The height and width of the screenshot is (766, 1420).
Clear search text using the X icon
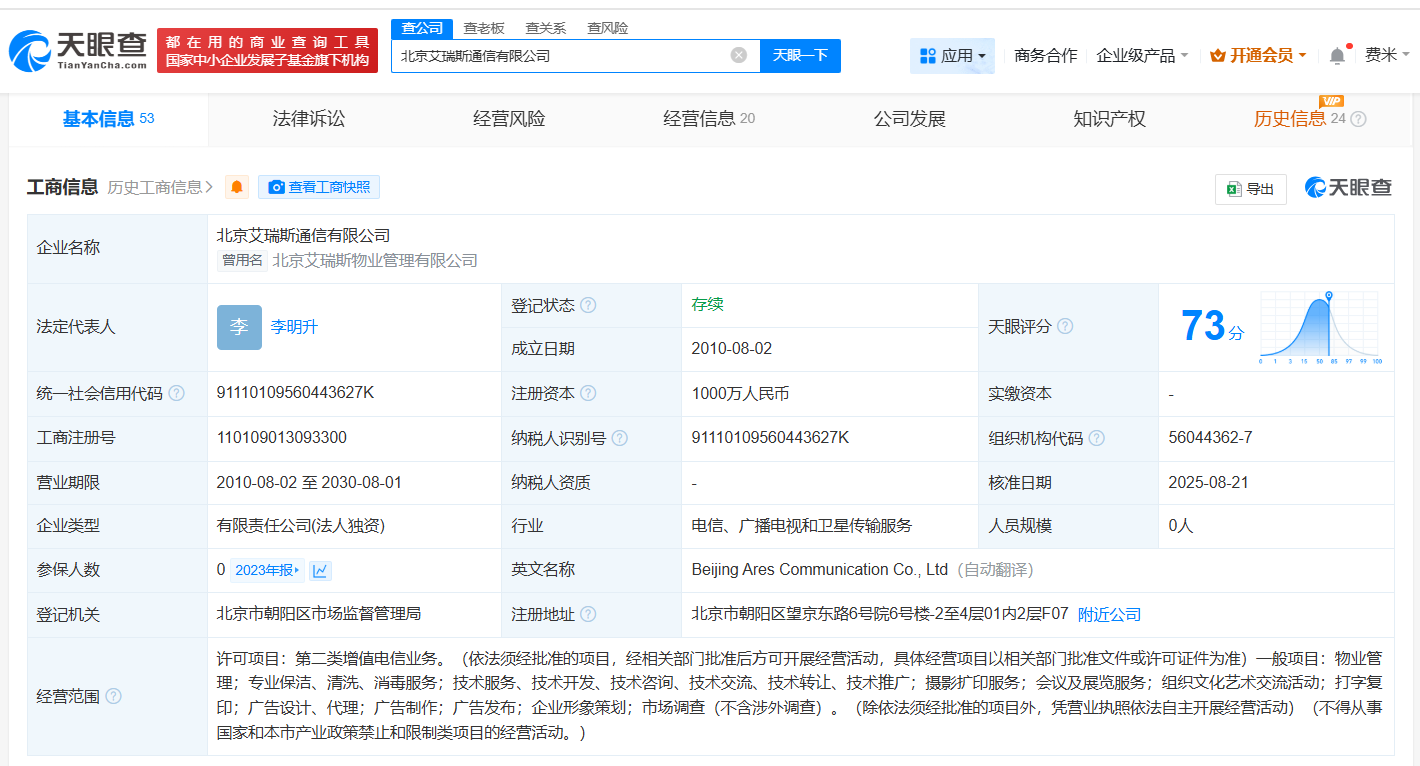[x=740, y=55]
